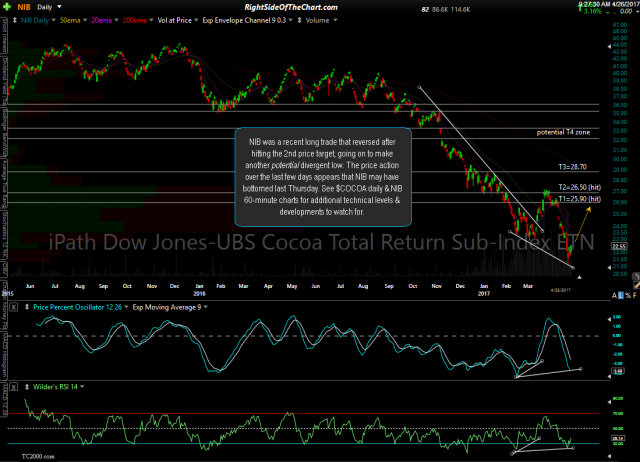
Task: Close the Price Percent Oscillator pane with X
Action: (x=13, y=307)
